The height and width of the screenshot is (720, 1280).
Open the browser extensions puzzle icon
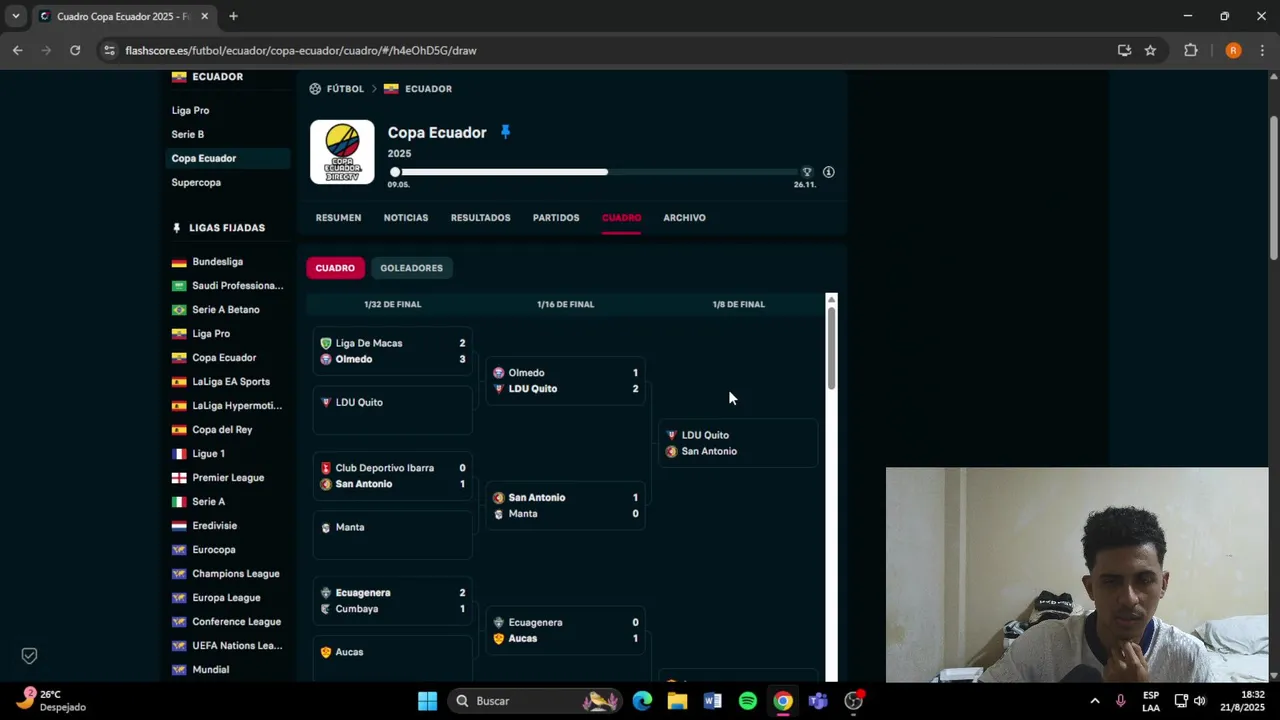[1190, 50]
